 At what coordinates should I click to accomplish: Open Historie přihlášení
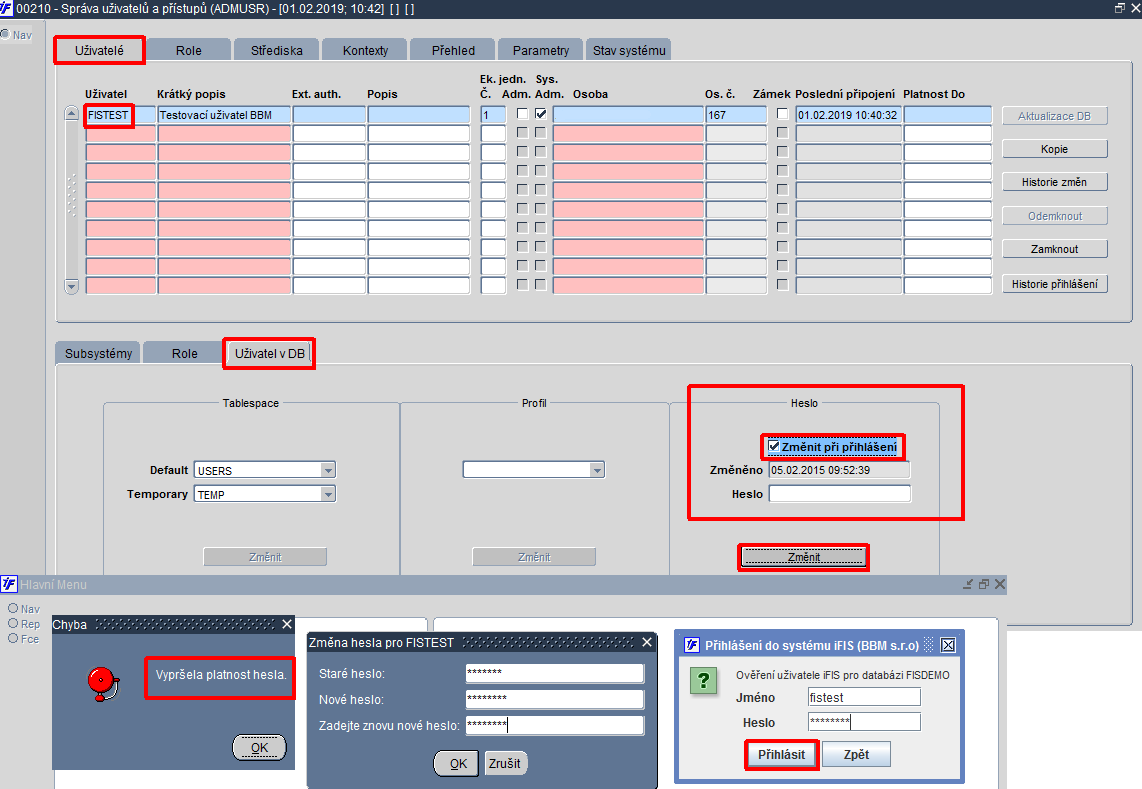point(1055,284)
